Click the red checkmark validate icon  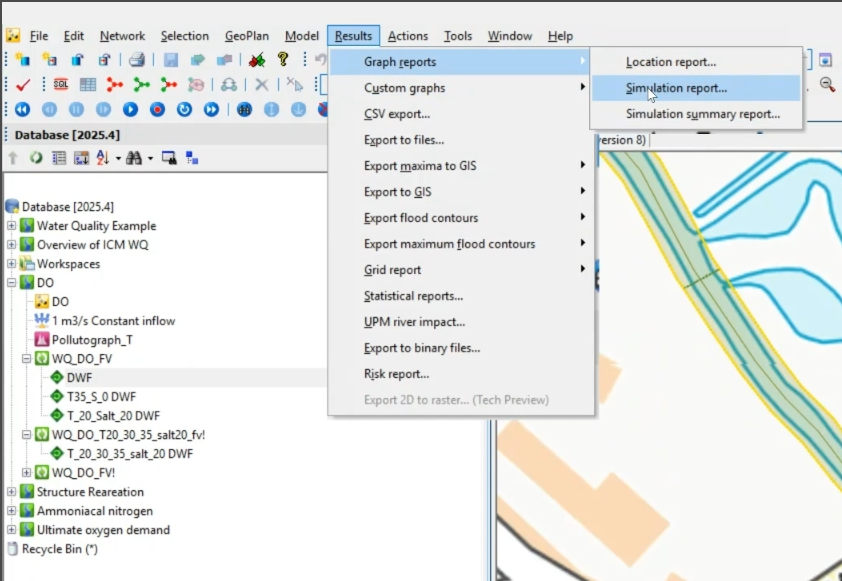[x=22, y=85]
